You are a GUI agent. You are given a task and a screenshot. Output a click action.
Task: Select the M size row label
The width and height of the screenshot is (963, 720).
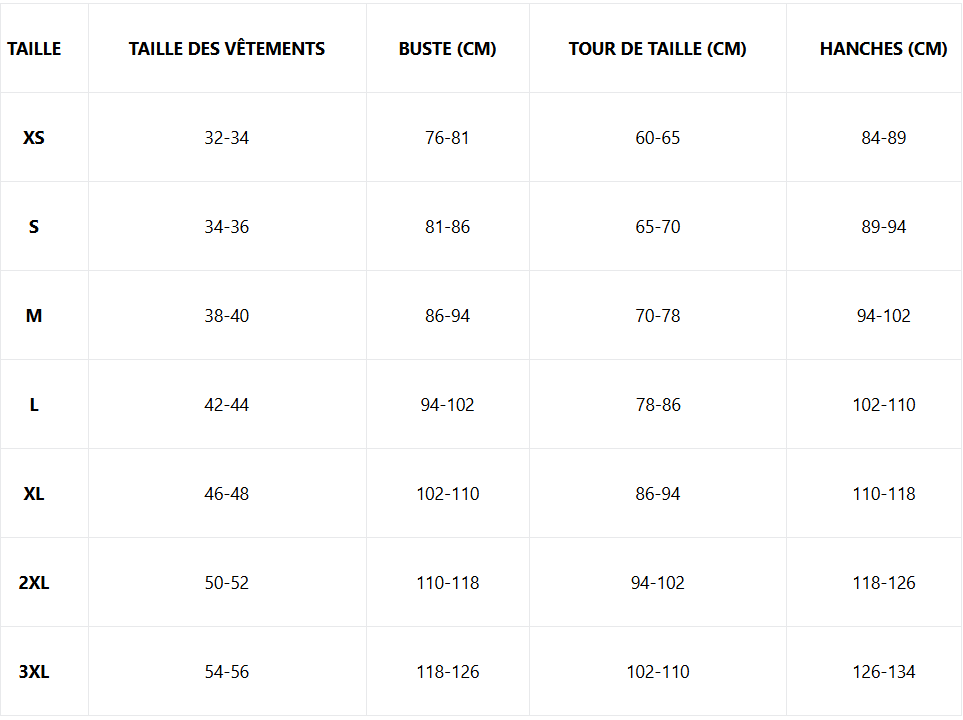[34, 316]
